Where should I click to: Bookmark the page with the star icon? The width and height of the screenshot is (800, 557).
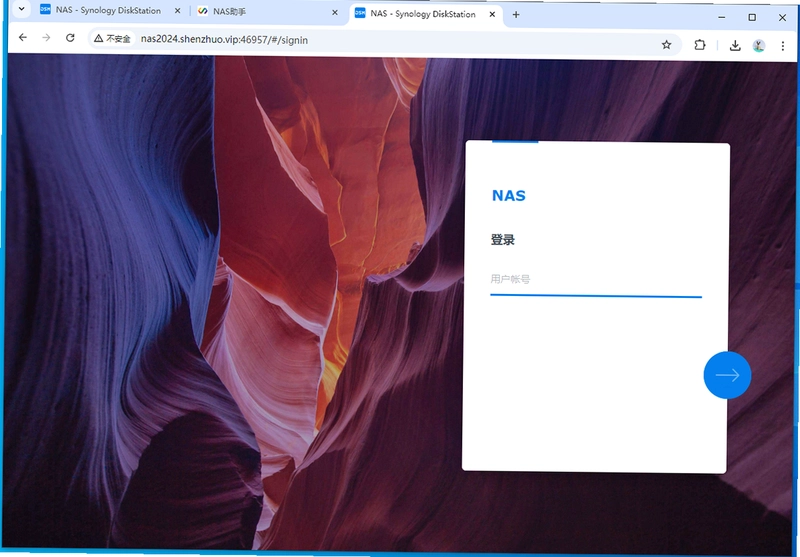(666, 45)
